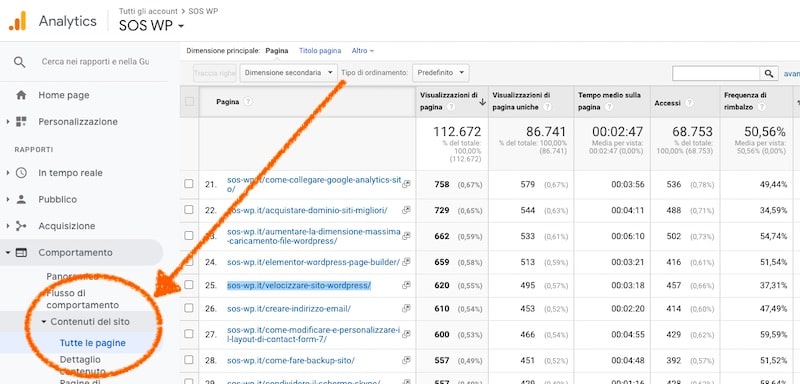800x384 pixels.
Task: Check the box for row 21
Action: 189,184
